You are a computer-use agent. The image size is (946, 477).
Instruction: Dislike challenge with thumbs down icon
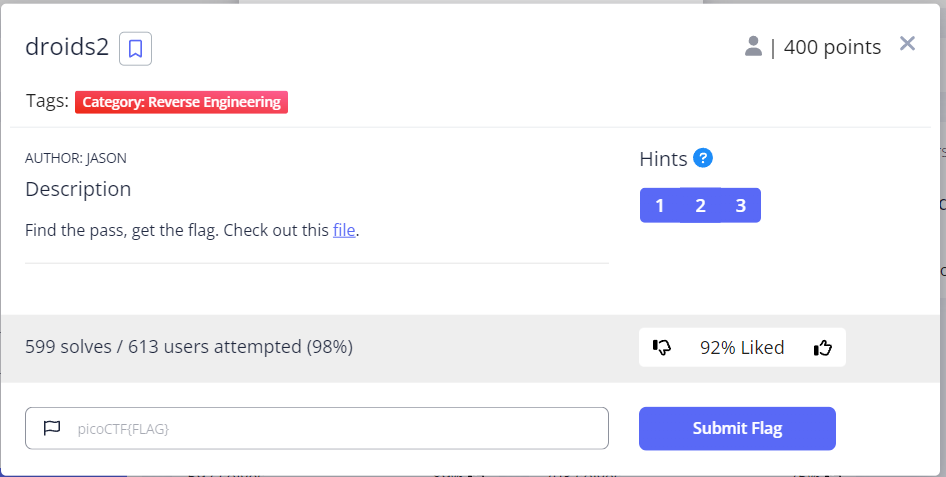pyautogui.click(x=662, y=348)
